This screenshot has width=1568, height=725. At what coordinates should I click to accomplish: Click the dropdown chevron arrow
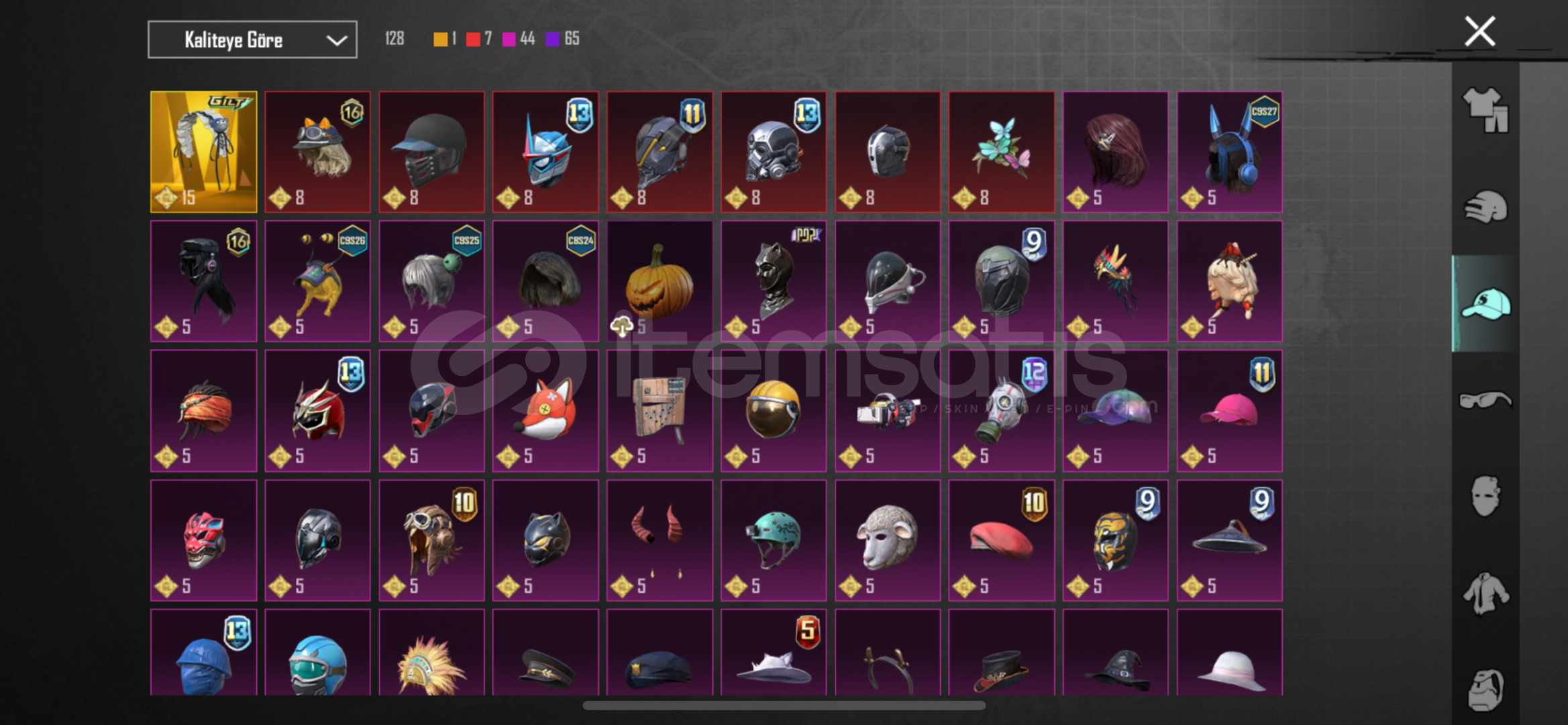click(x=336, y=40)
